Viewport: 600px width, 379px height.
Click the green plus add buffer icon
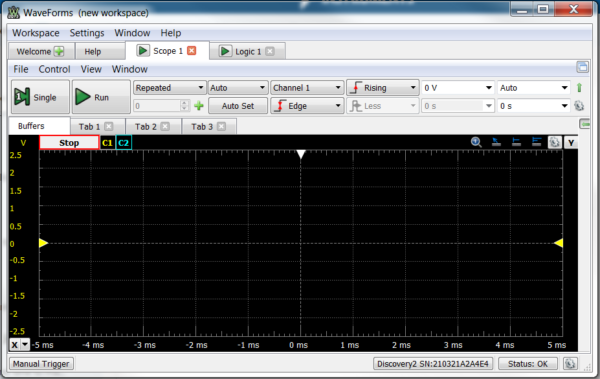(x=199, y=106)
